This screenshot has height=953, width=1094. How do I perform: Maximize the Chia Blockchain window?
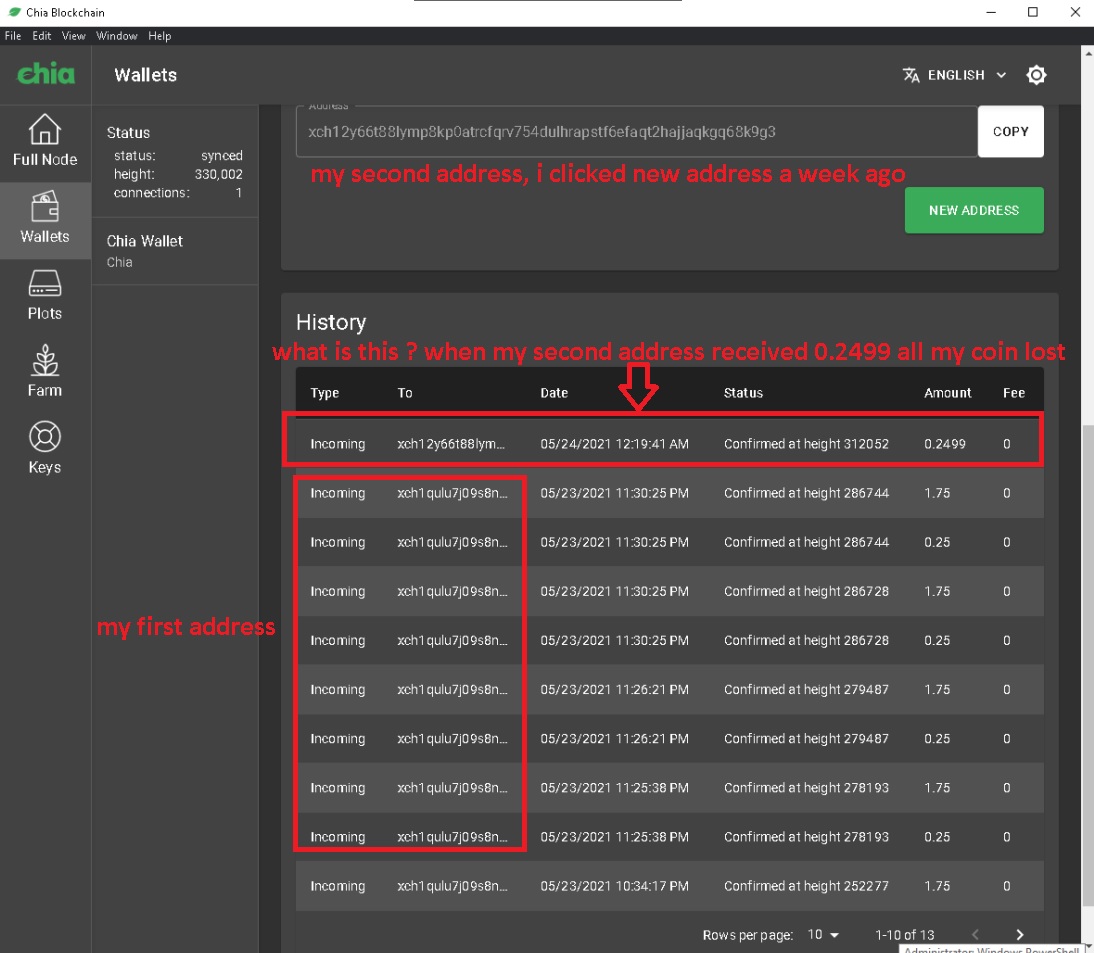tap(1033, 12)
